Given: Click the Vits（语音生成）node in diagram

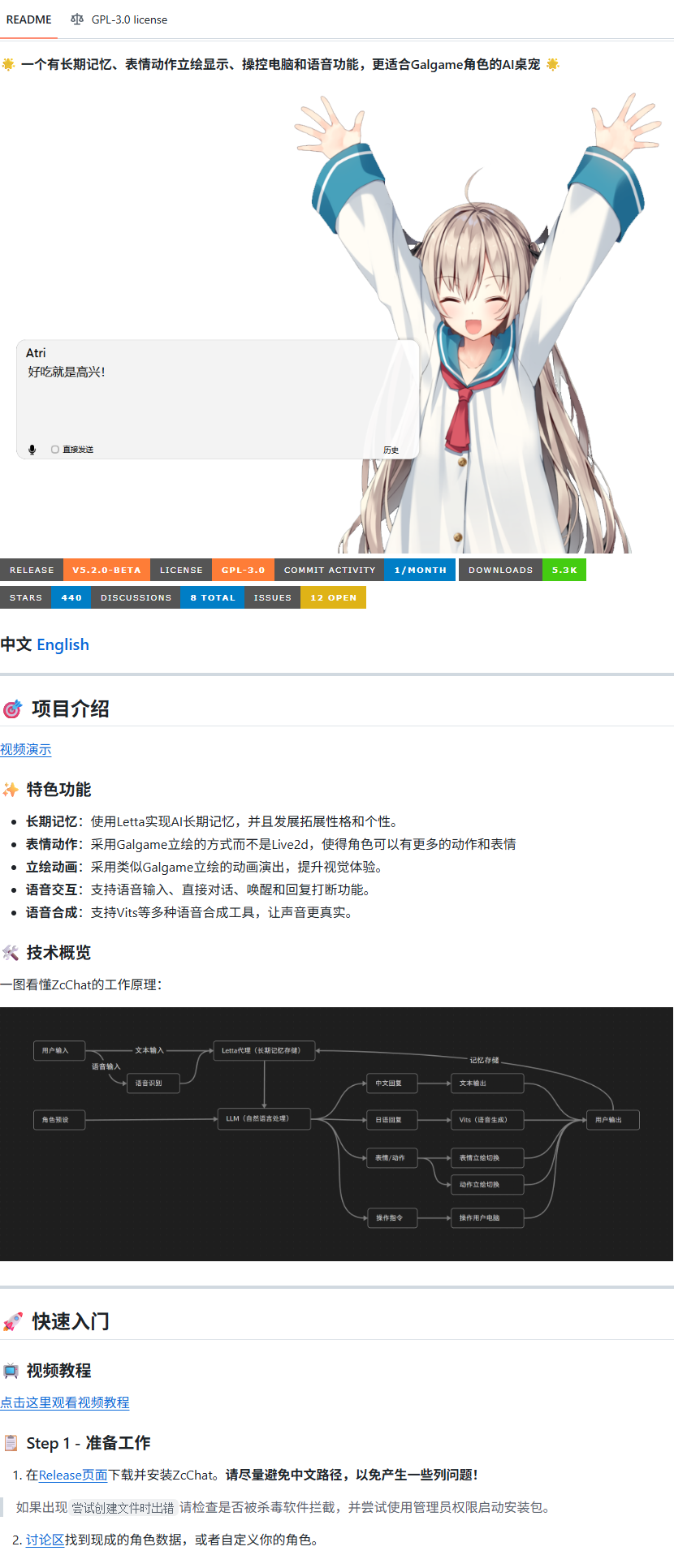Looking at the screenshot, I should pyautogui.click(x=487, y=1119).
